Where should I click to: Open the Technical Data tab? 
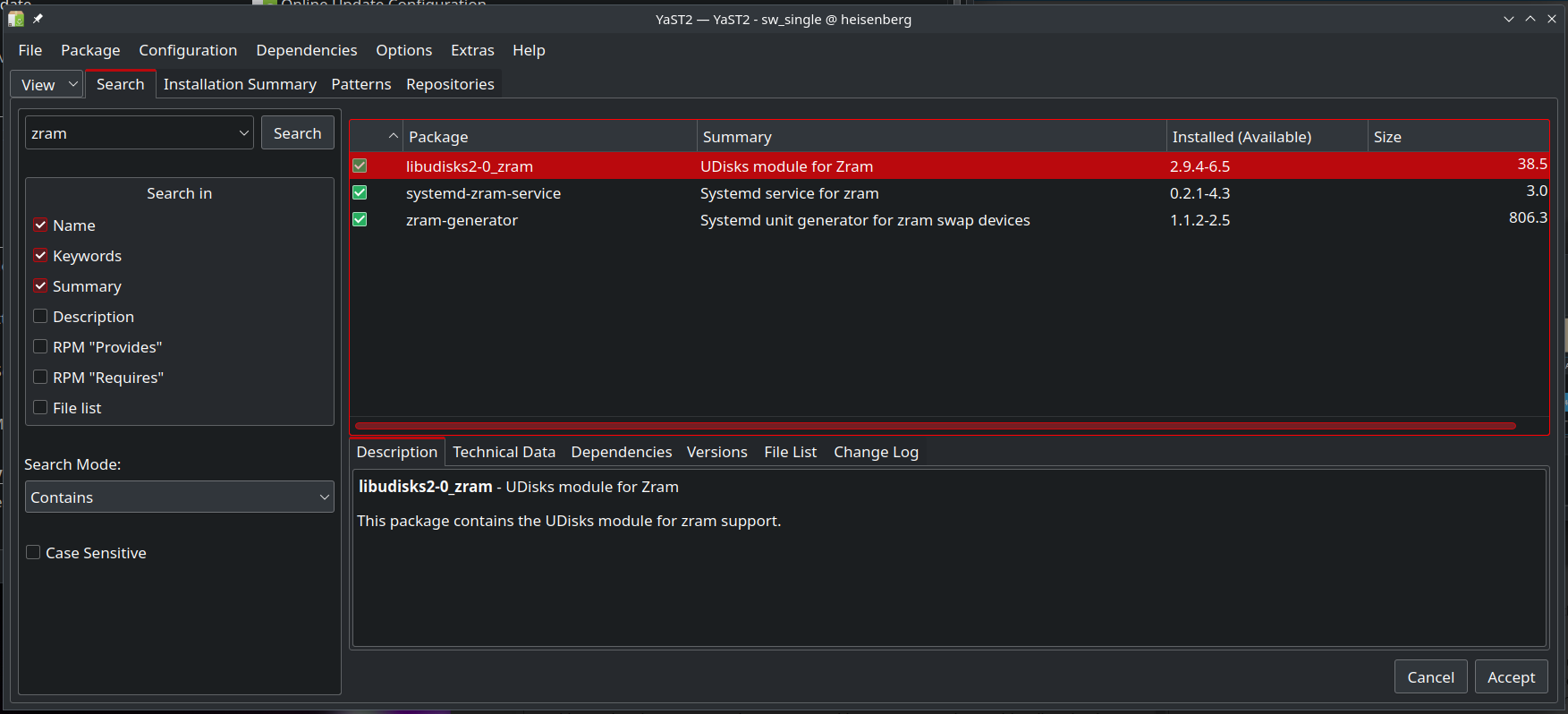(x=504, y=452)
